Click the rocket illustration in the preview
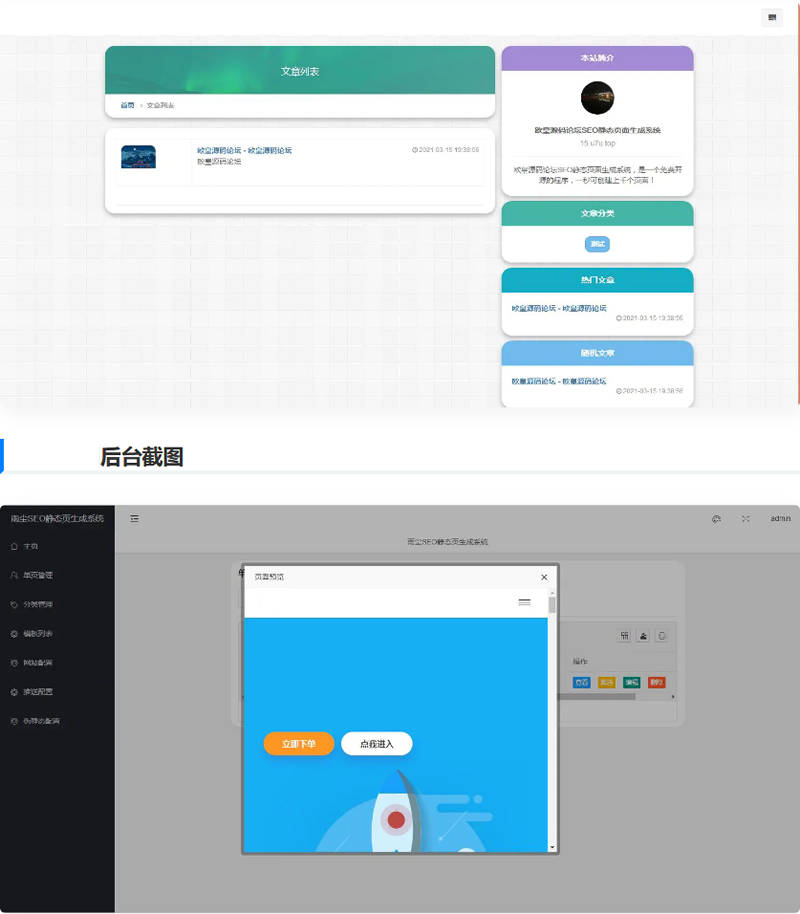800x914 pixels. (x=397, y=813)
